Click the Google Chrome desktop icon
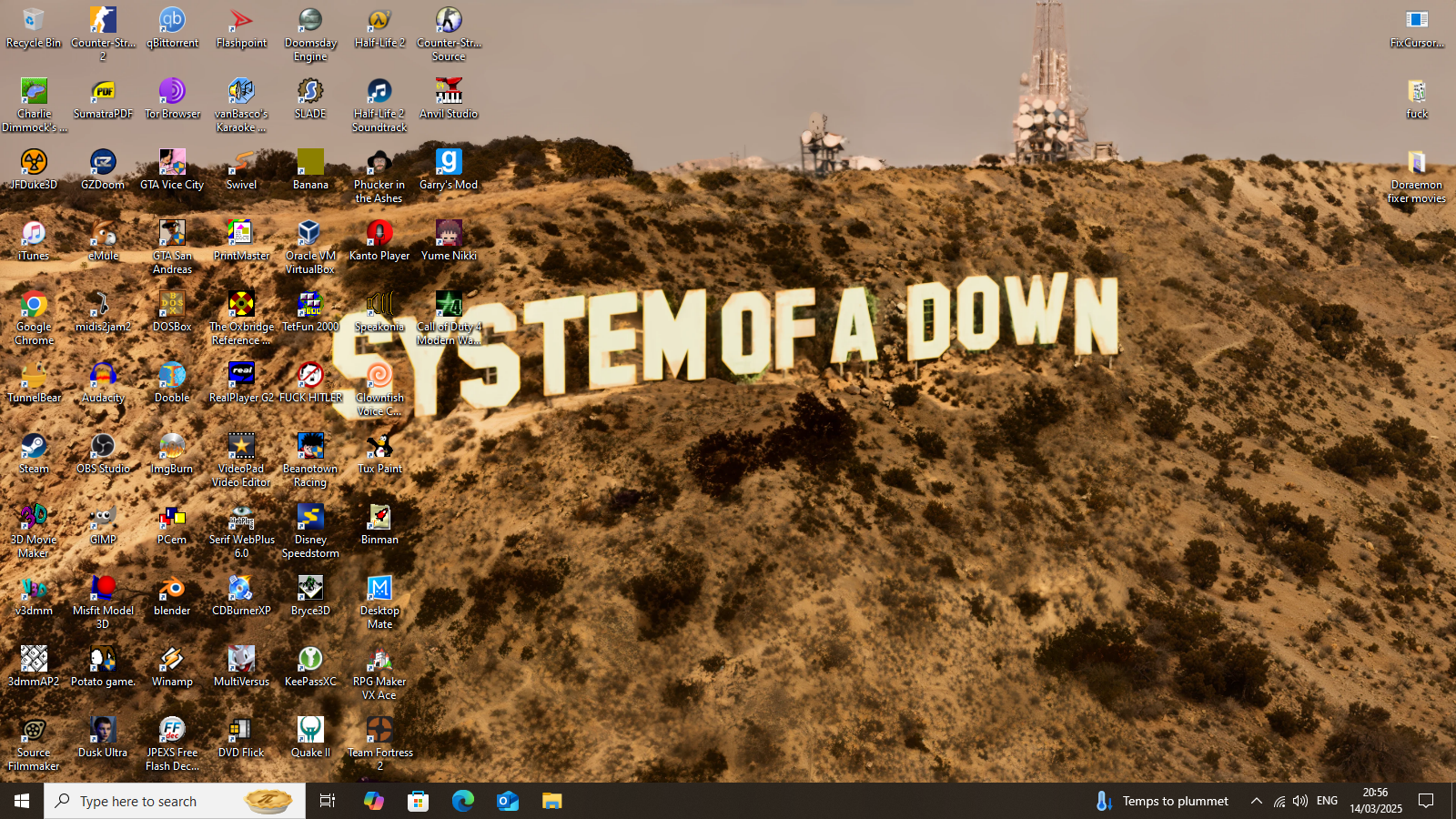The height and width of the screenshot is (819, 1456). [x=34, y=318]
